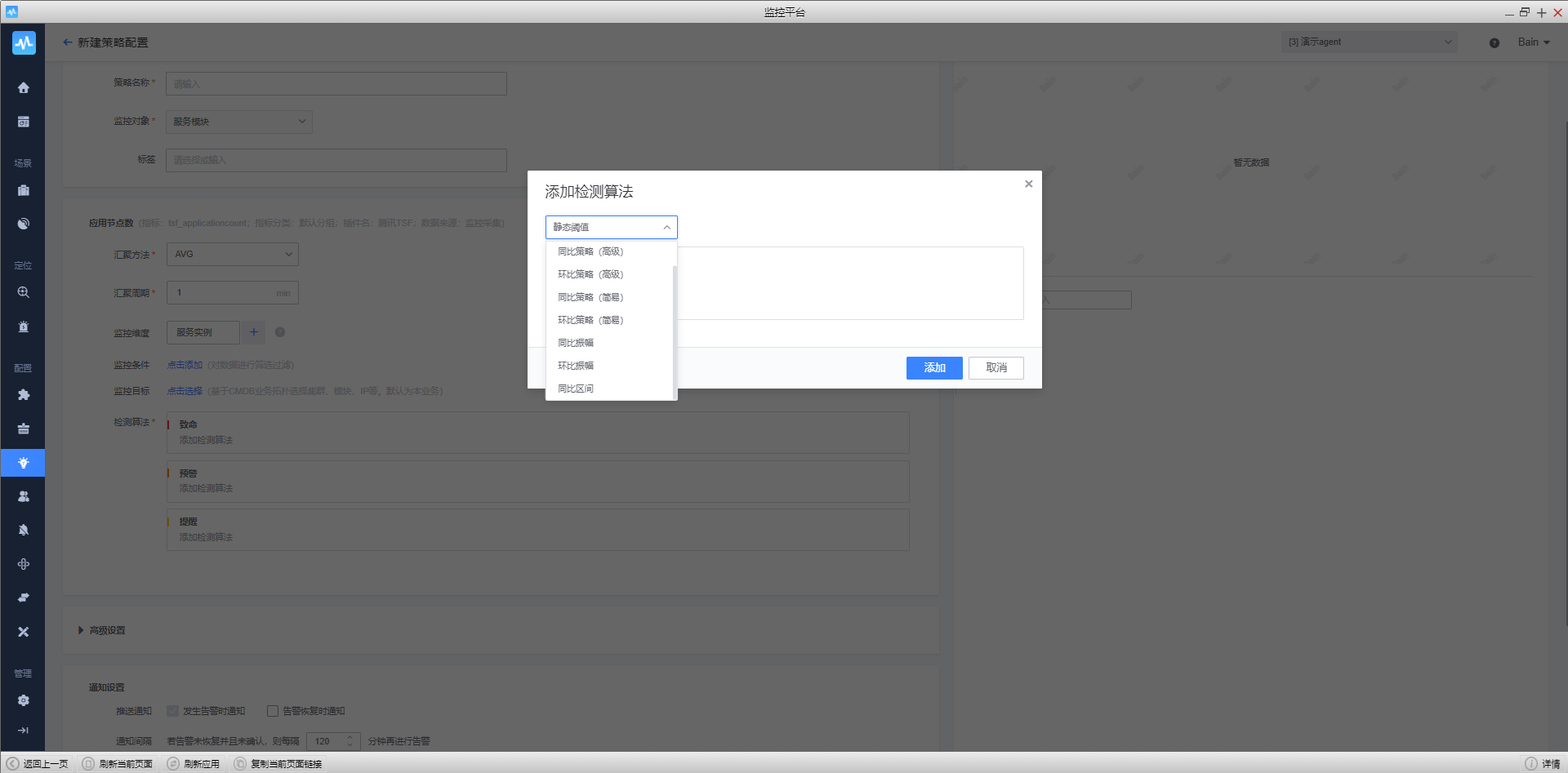Viewport: 1568px width, 773px height.
Task: Click the dropdown list scrollbar thumb
Action: pyautogui.click(x=675, y=332)
